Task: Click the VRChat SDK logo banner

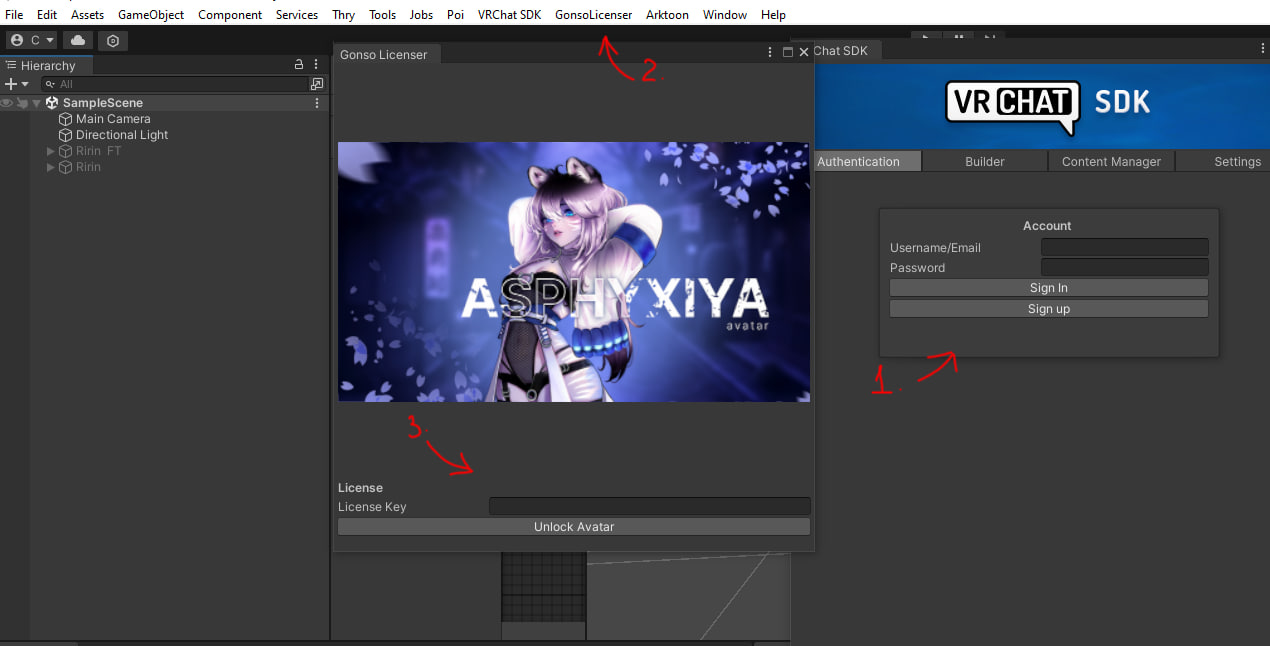Action: (x=1042, y=105)
